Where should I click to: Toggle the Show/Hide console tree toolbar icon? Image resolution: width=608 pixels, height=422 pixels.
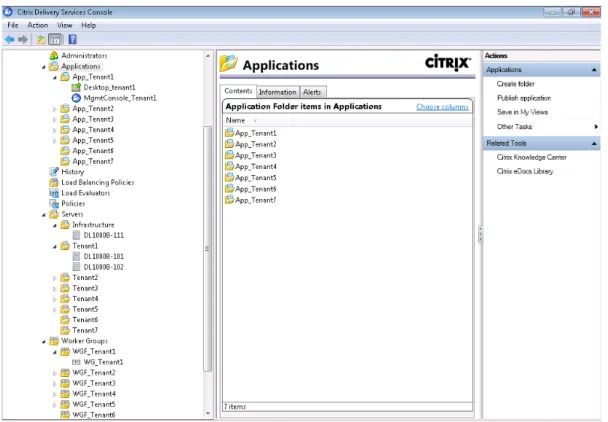pyautogui.click(x=55, y=39)
